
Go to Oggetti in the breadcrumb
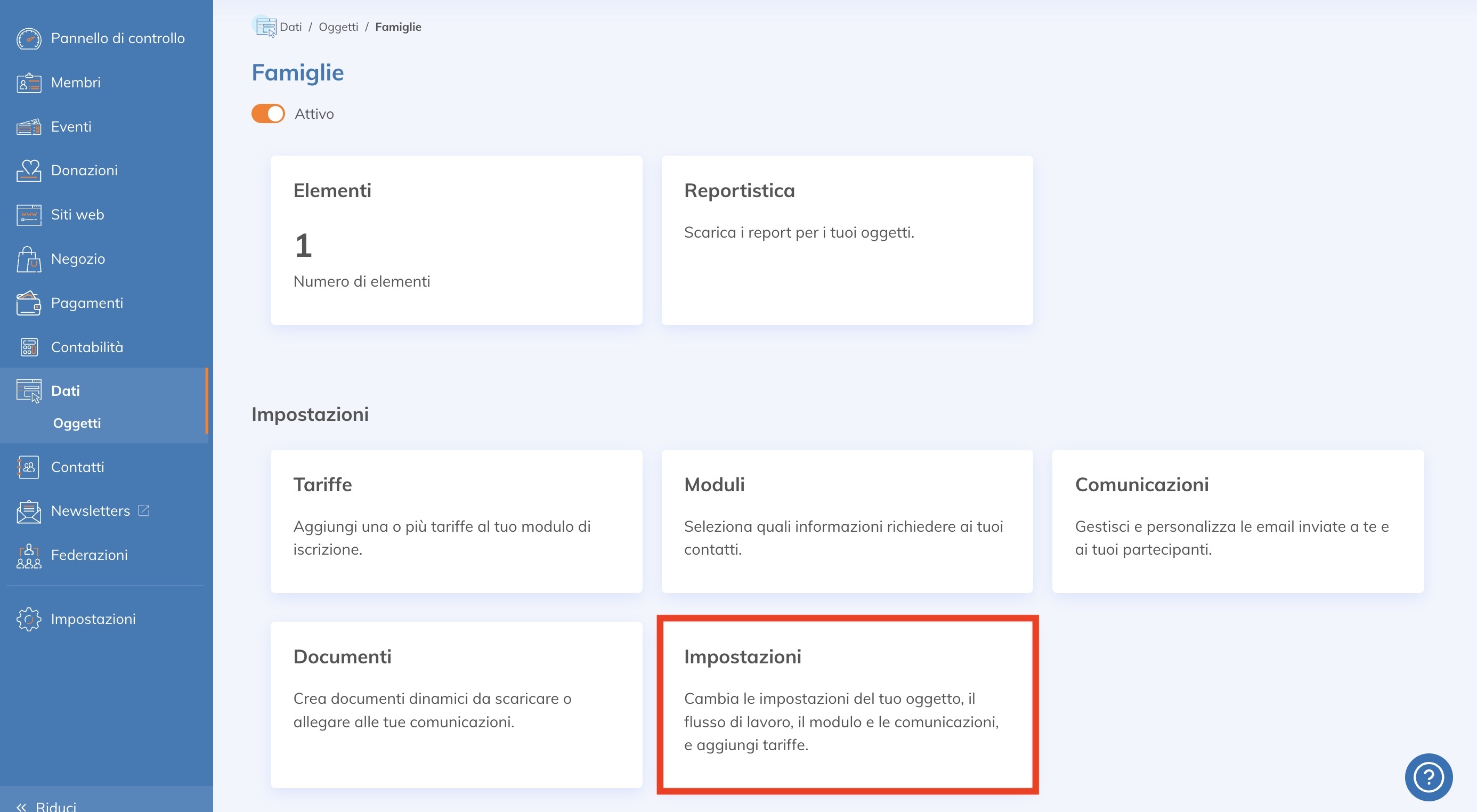pyautogui.click(x=338, y=27)
